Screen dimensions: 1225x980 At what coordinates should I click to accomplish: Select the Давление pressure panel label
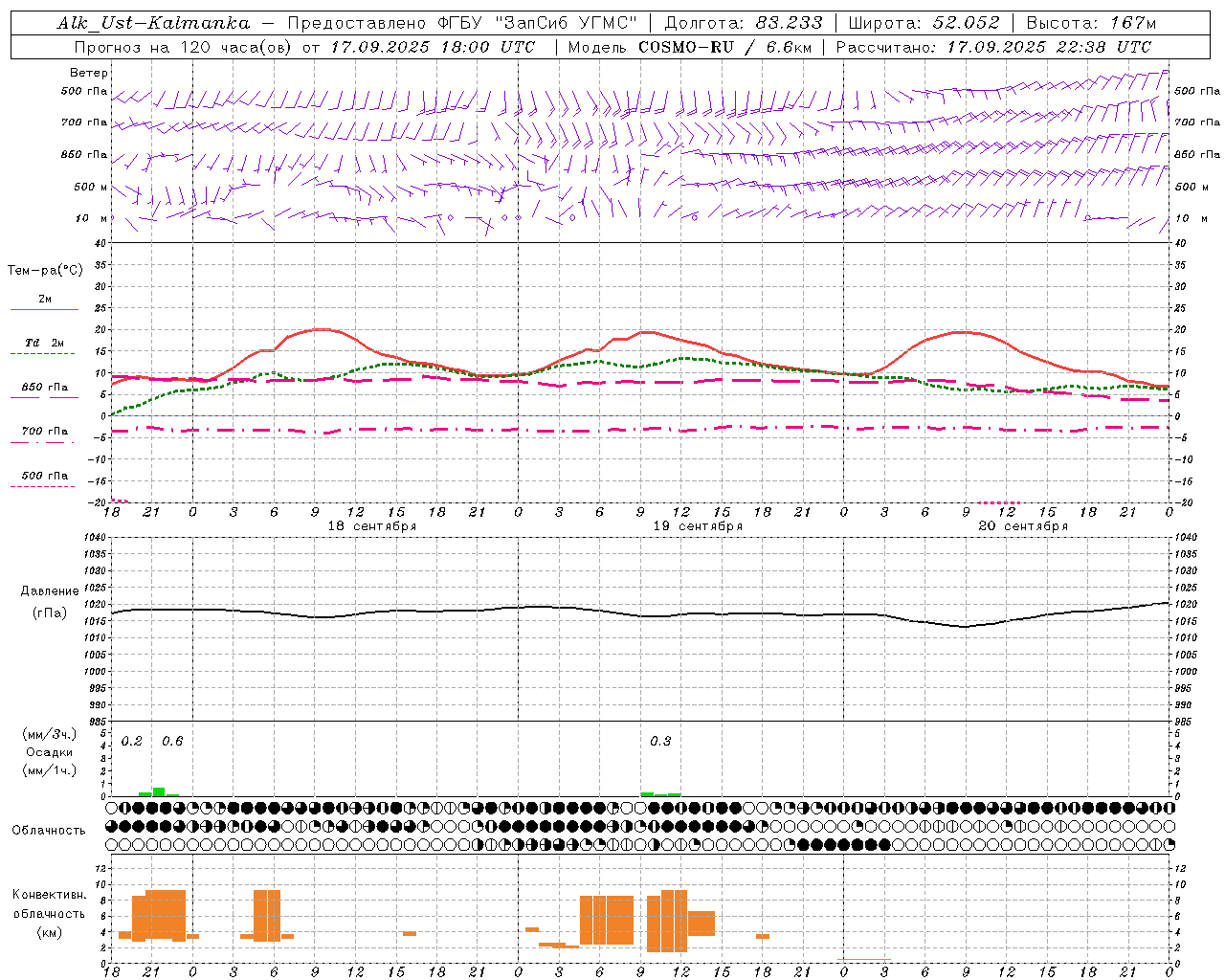coord(50,591)
